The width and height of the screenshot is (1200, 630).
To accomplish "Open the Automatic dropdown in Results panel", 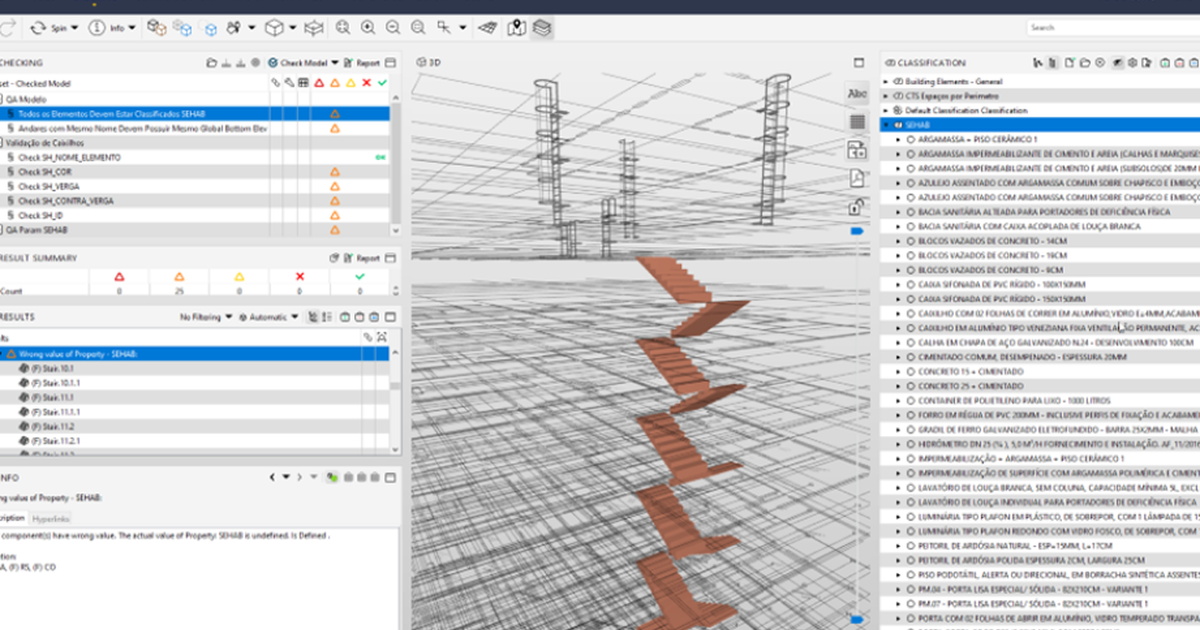I will click(268, 315).
